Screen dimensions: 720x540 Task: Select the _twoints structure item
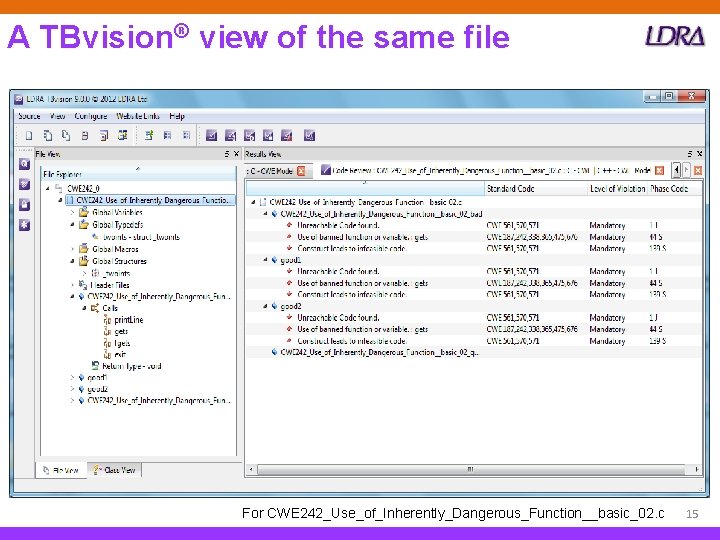click(116, 273)
